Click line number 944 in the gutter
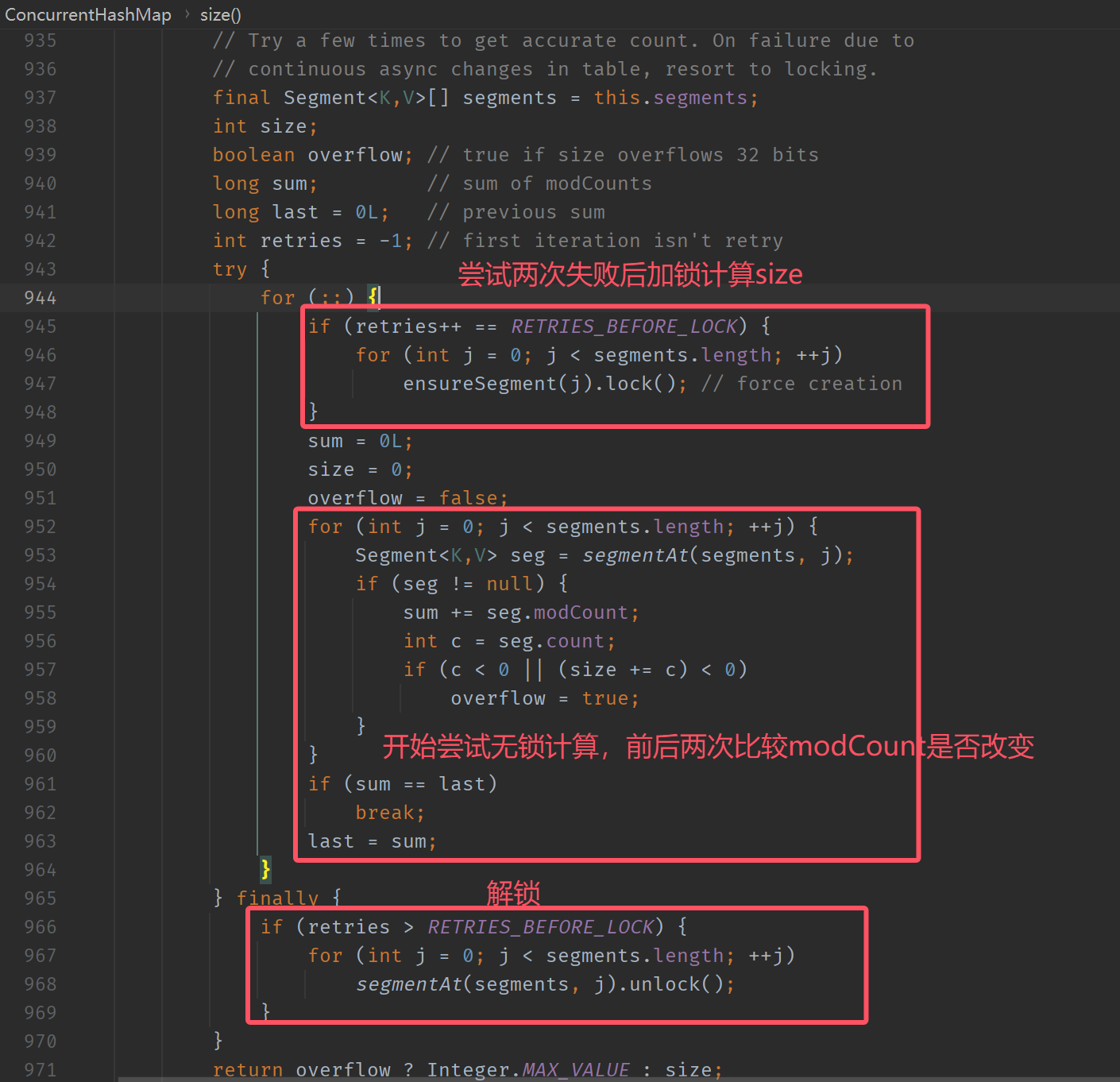The image size is (1120, 1082). point(41,298)
